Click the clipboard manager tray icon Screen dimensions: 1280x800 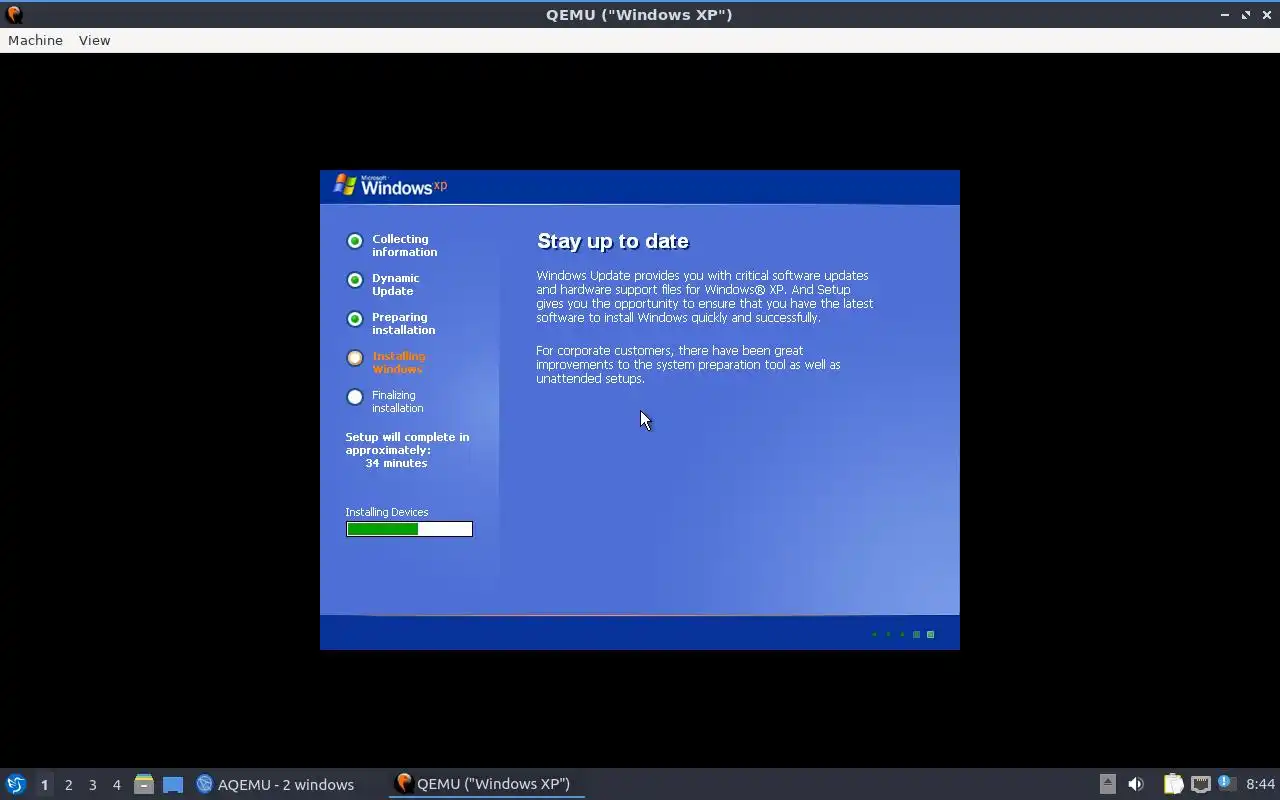(x=1173, y=784)
